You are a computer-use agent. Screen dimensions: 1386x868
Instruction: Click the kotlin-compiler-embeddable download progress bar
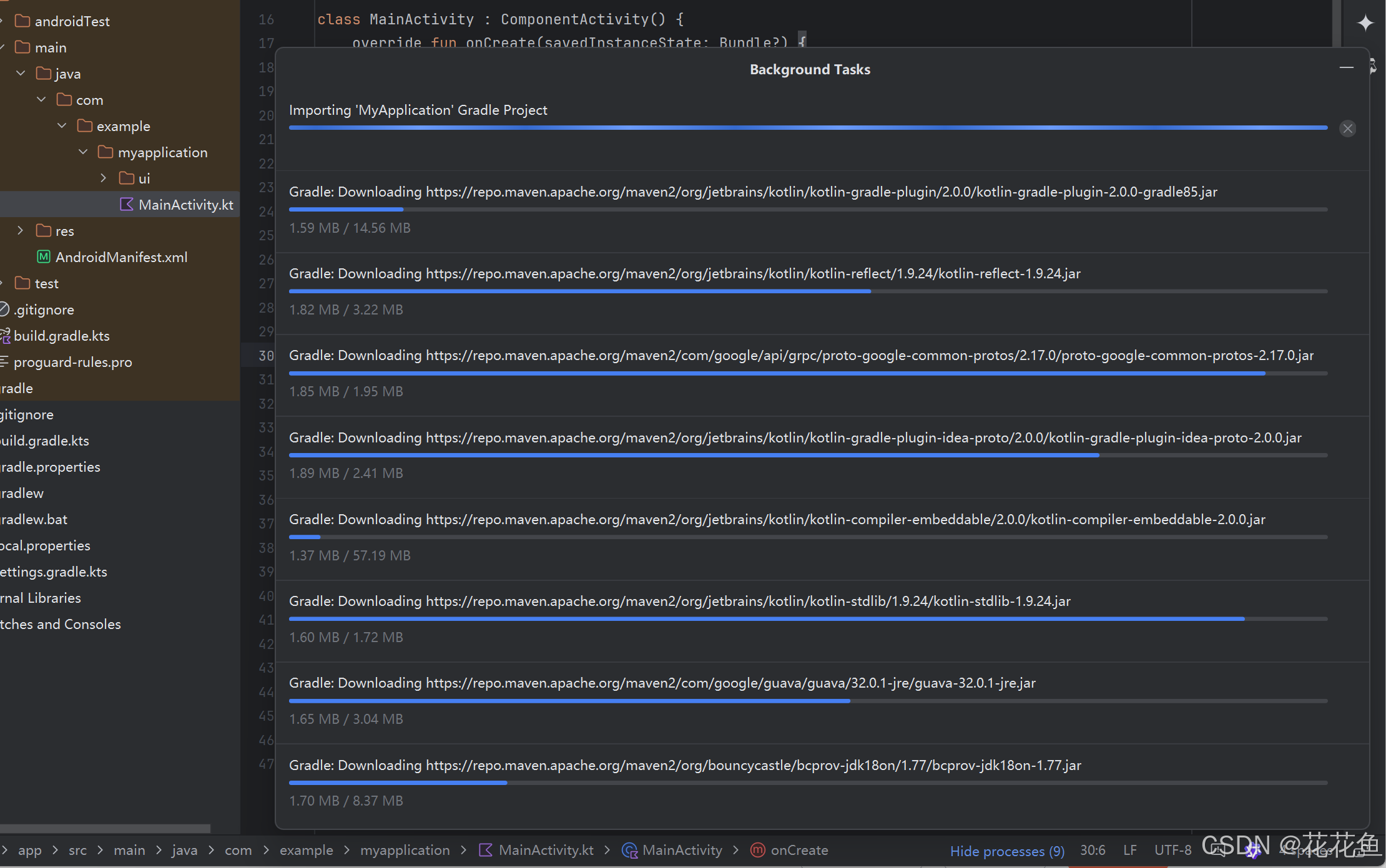pos(807,537)
